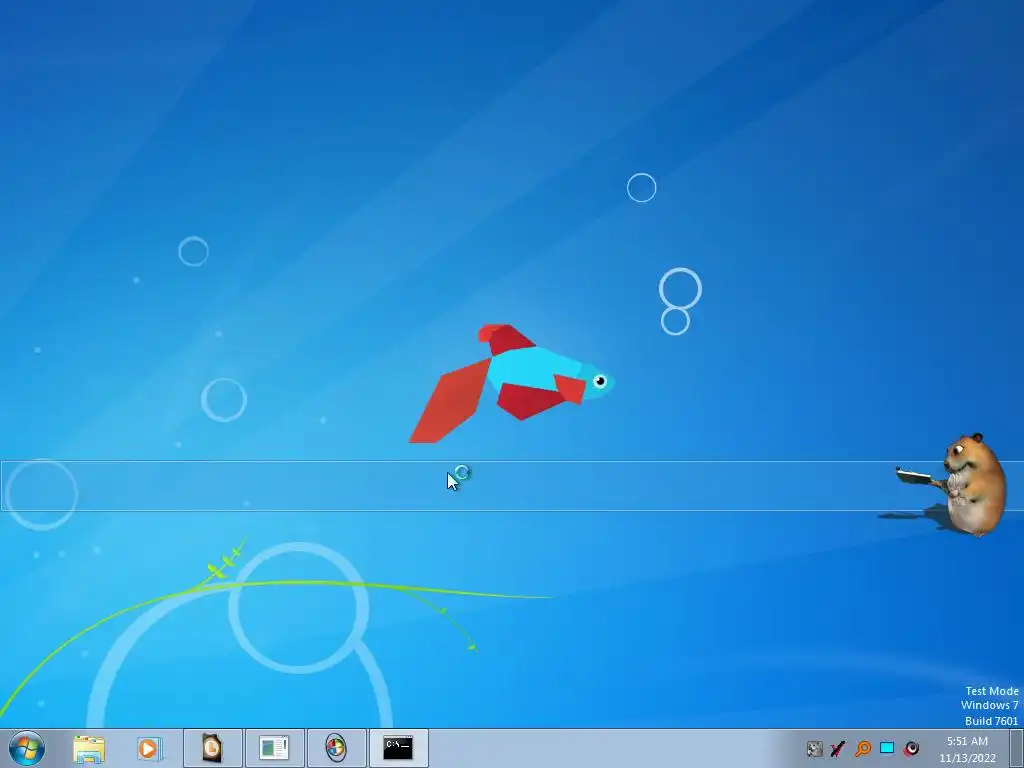The image size is (1024, 768).
Task: Click the red circular tray icon
Action: (911, 748)
